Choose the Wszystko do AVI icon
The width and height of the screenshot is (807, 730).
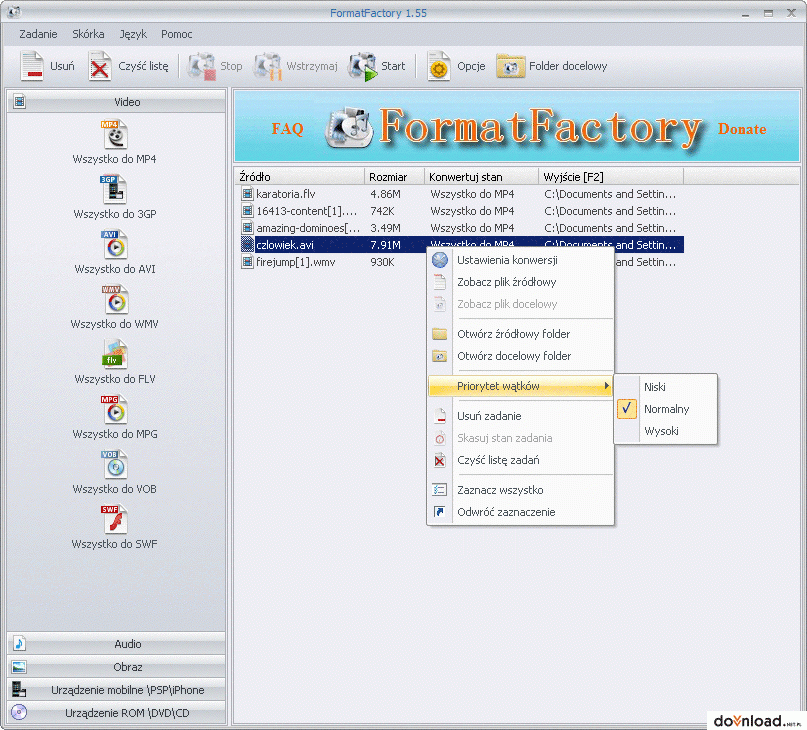coord(114,245)
